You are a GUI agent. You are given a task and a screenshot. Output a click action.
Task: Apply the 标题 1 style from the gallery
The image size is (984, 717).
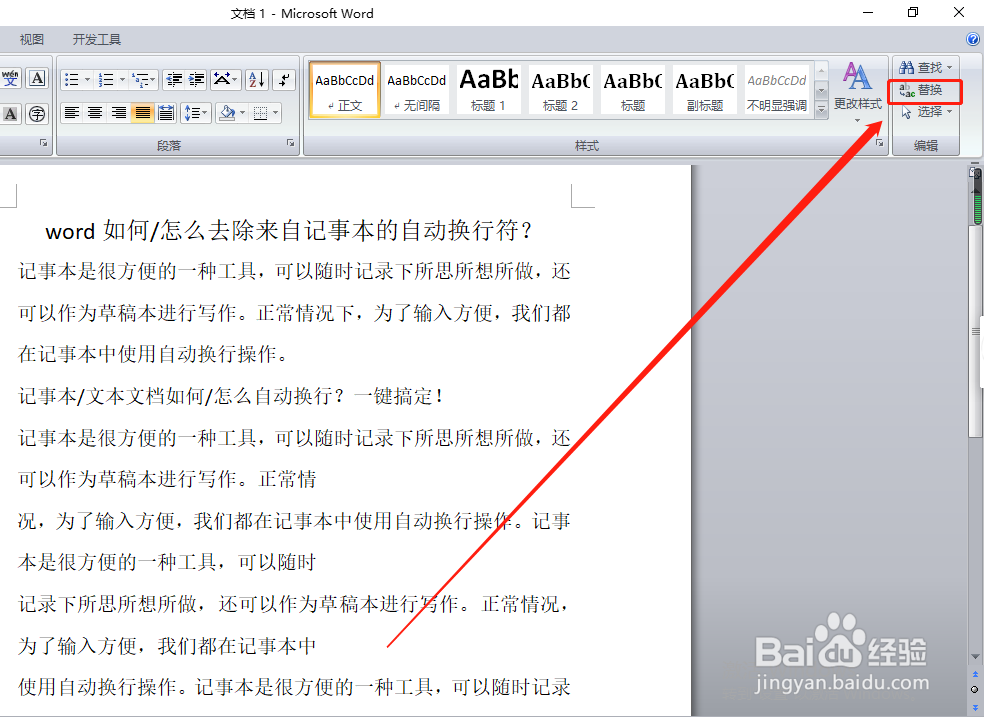[x=488, y=88]
